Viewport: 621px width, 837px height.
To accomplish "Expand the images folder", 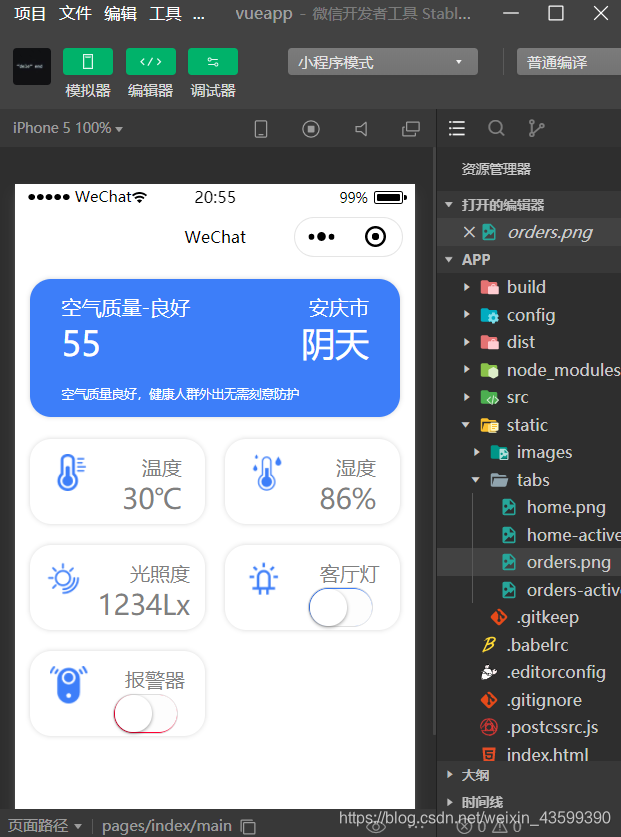I will pos(476,452).
